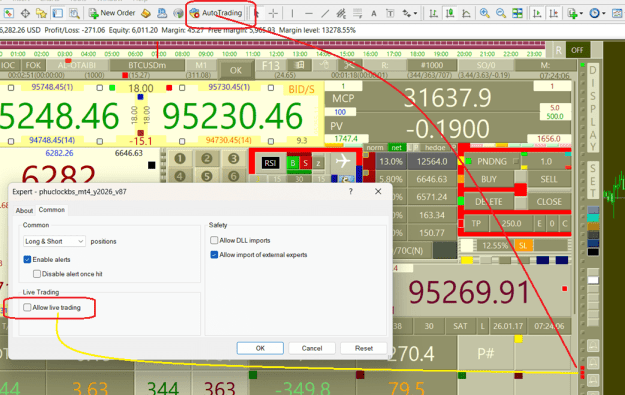Screen dimensions: 625x395
Task: Open the Strategy Tester icon
Action: click(74, 13)
